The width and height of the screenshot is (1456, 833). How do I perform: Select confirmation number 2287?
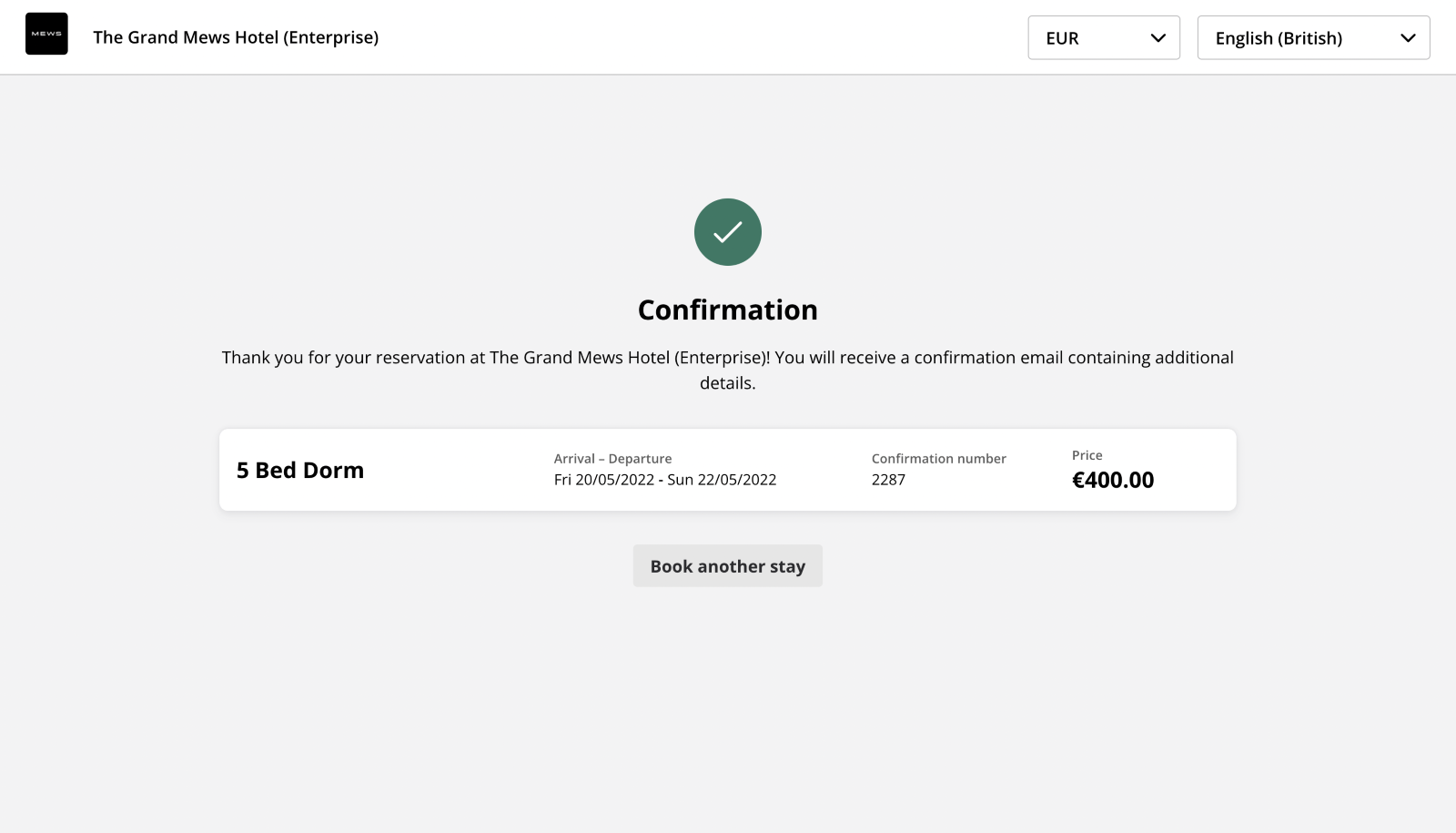tap(888, 480)
